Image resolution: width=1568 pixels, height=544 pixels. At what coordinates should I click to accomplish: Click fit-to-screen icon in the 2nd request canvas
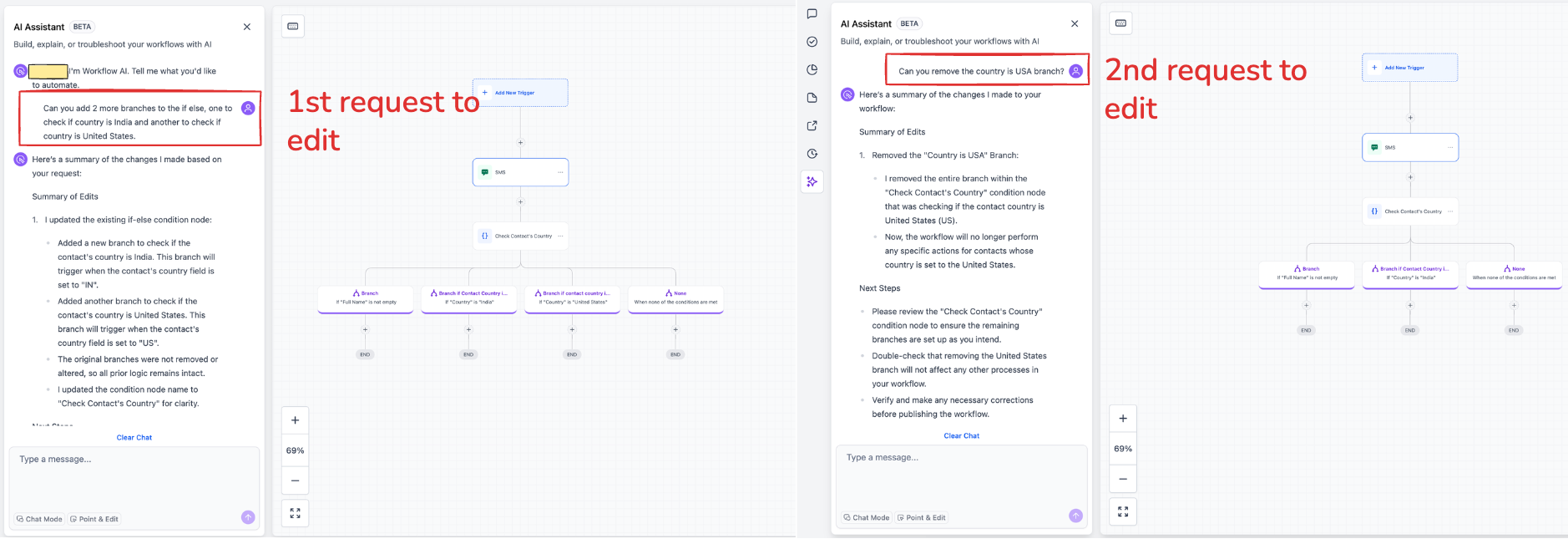(1123, 511)
